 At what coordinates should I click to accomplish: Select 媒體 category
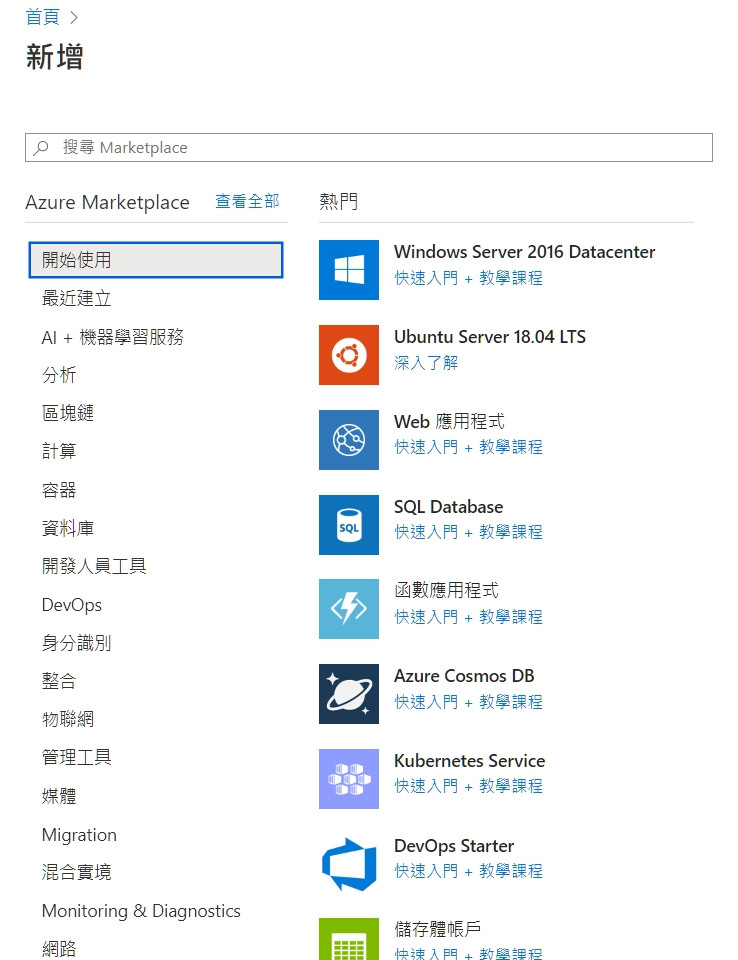59,796
